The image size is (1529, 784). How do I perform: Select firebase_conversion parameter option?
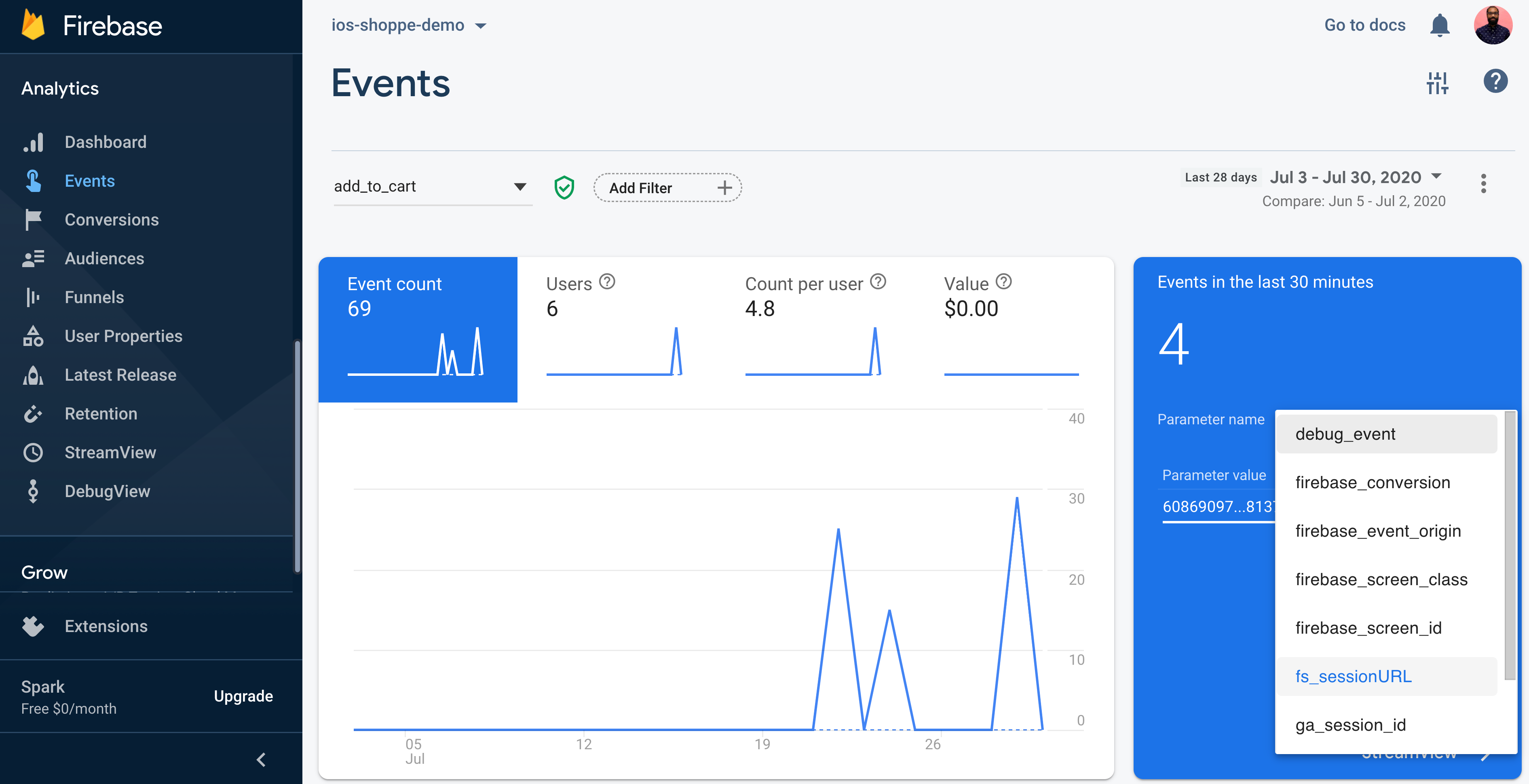[x=1387, y=483]
